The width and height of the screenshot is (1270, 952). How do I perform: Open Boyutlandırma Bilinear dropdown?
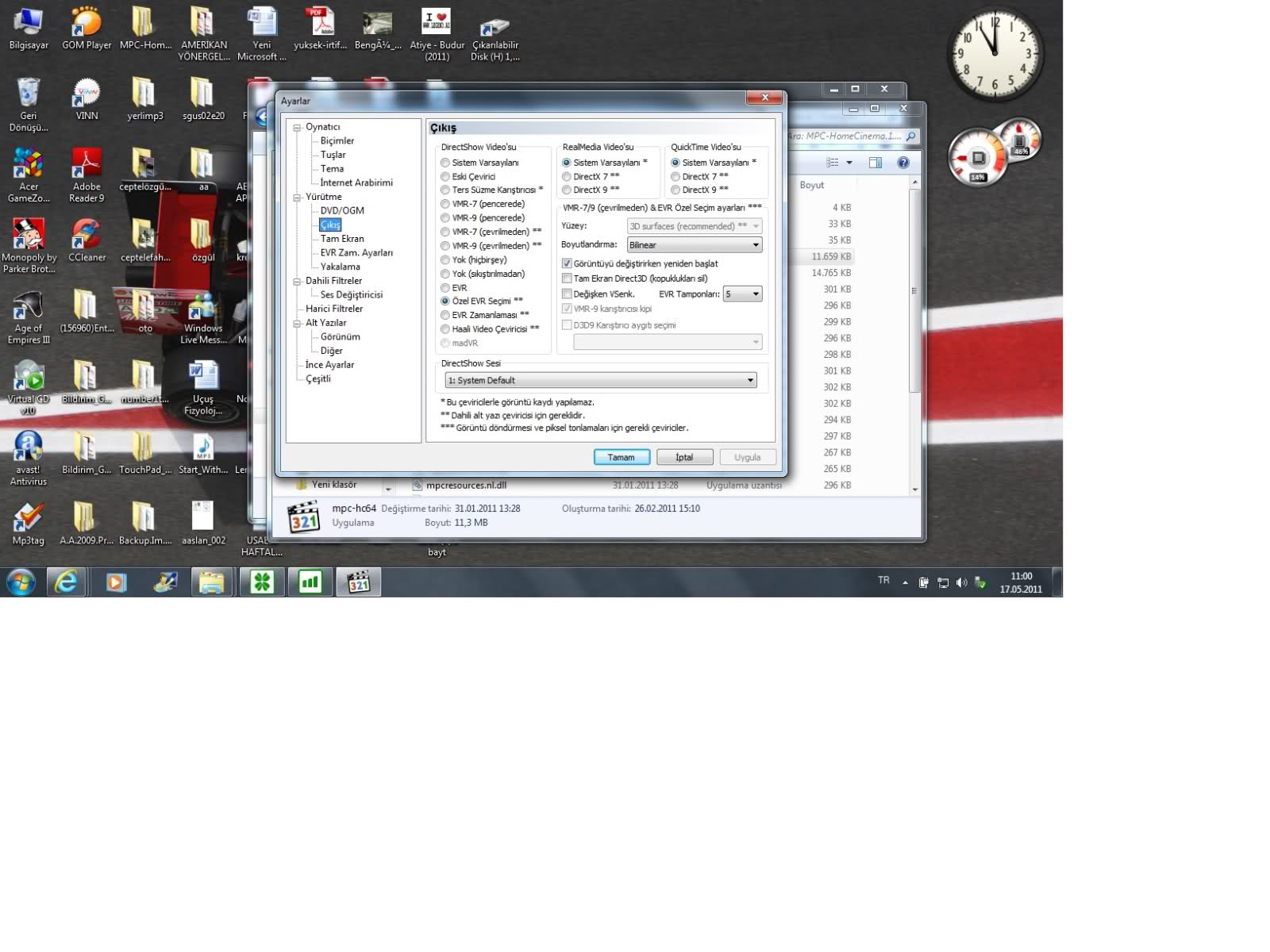[695, 245]
